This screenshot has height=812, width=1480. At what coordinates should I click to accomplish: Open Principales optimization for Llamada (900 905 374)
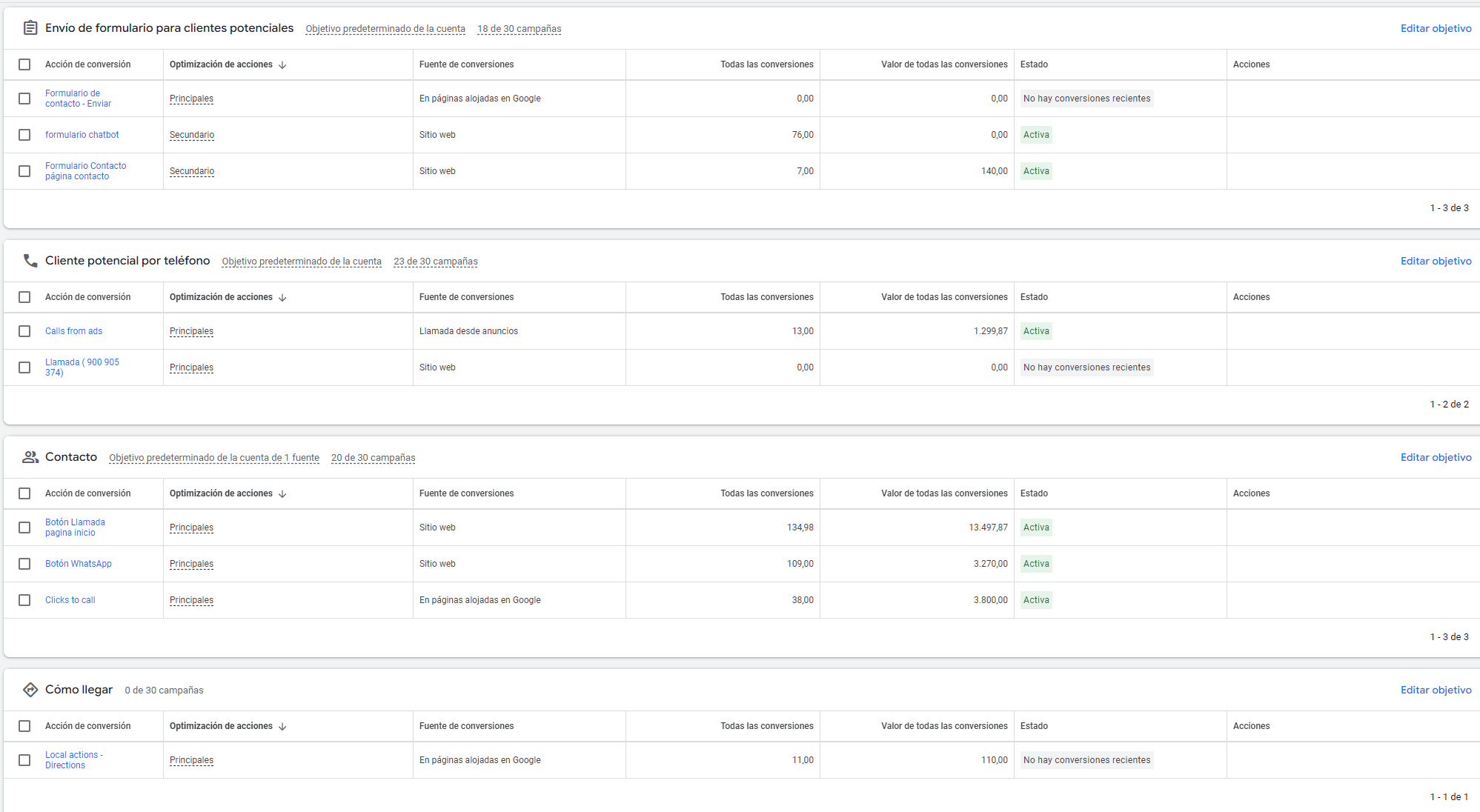tap(191, 367)
